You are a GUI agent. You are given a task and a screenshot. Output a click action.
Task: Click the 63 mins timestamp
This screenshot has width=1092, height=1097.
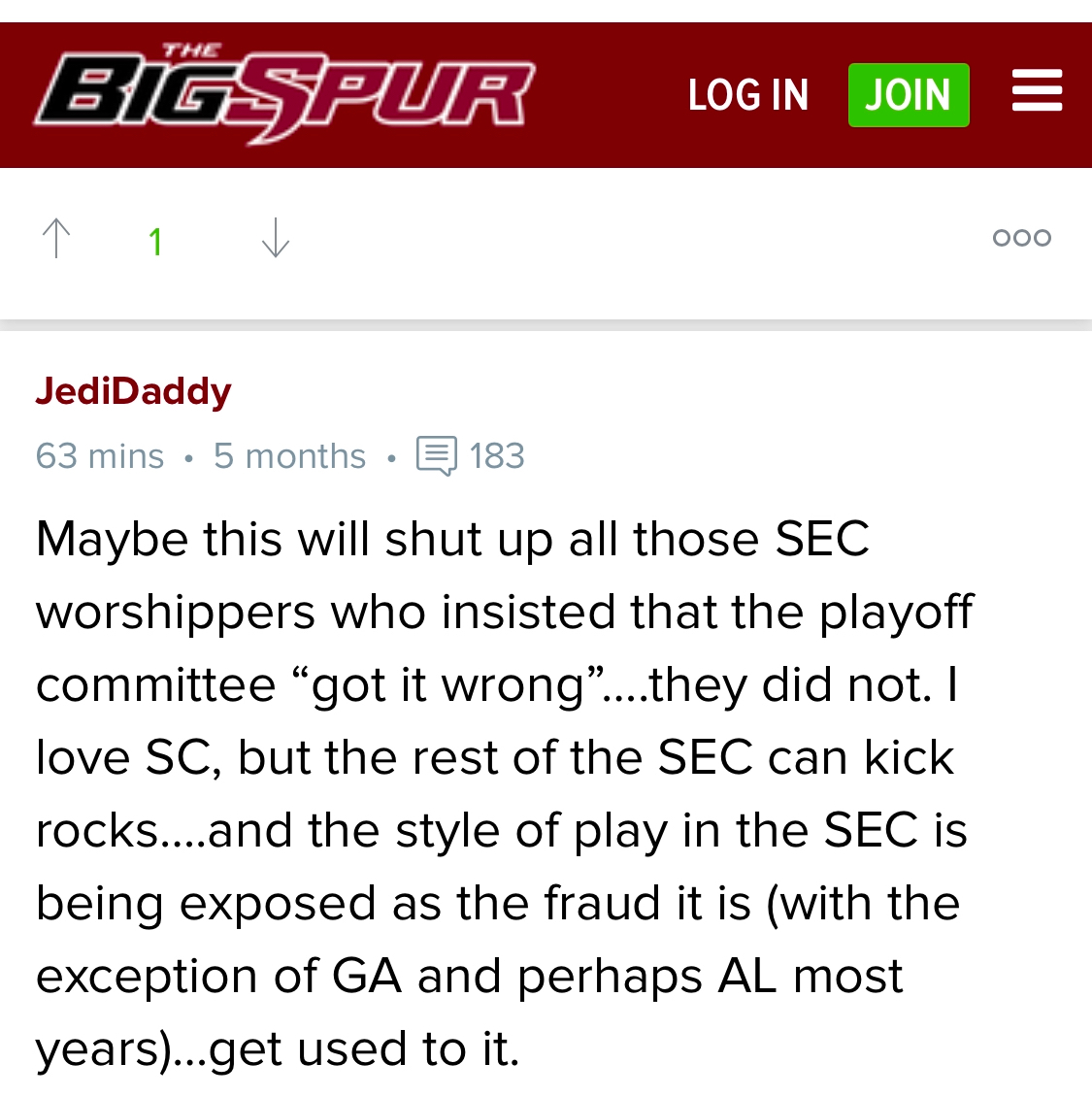click(99, 455)
